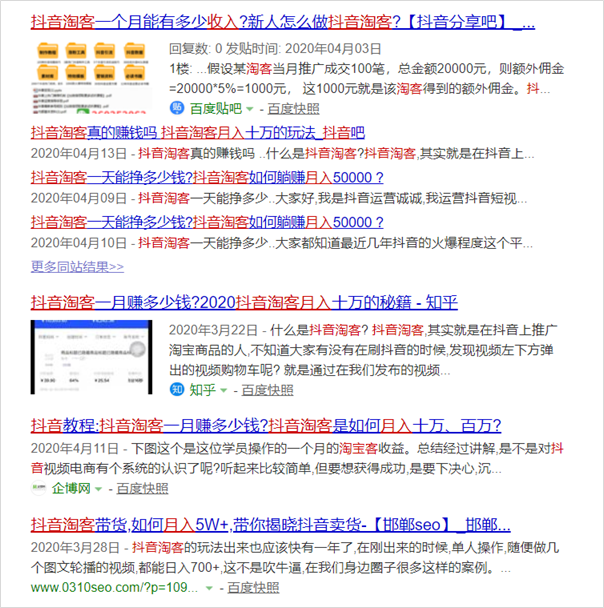Open 百度快照 next to 企博网
604x608 pixels.
(142, 488)
